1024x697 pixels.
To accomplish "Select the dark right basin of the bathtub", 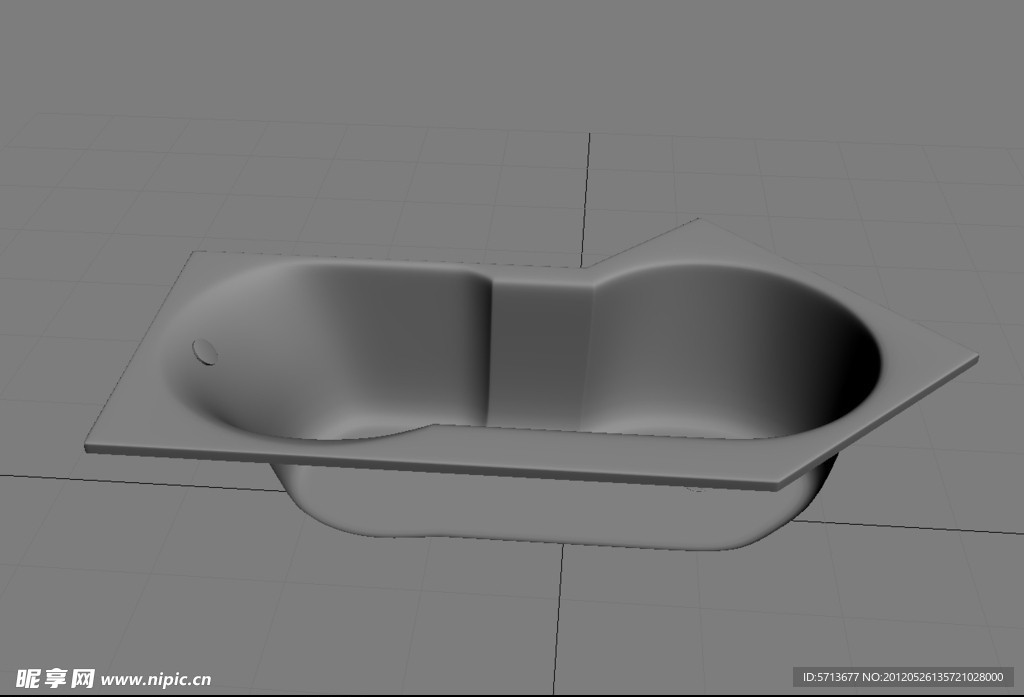I will pos(760,350).
